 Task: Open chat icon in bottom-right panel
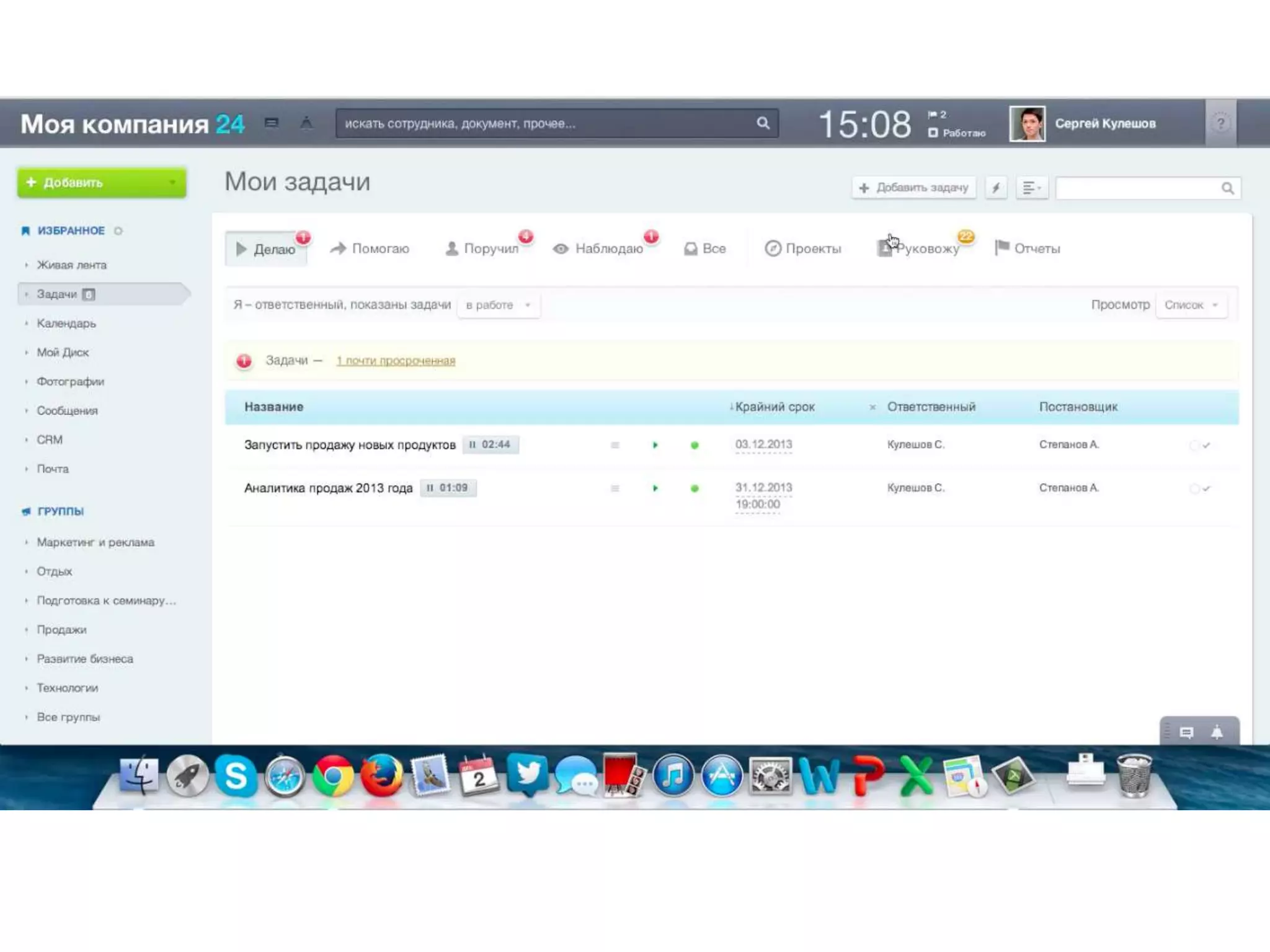(x=1186, y=733)
